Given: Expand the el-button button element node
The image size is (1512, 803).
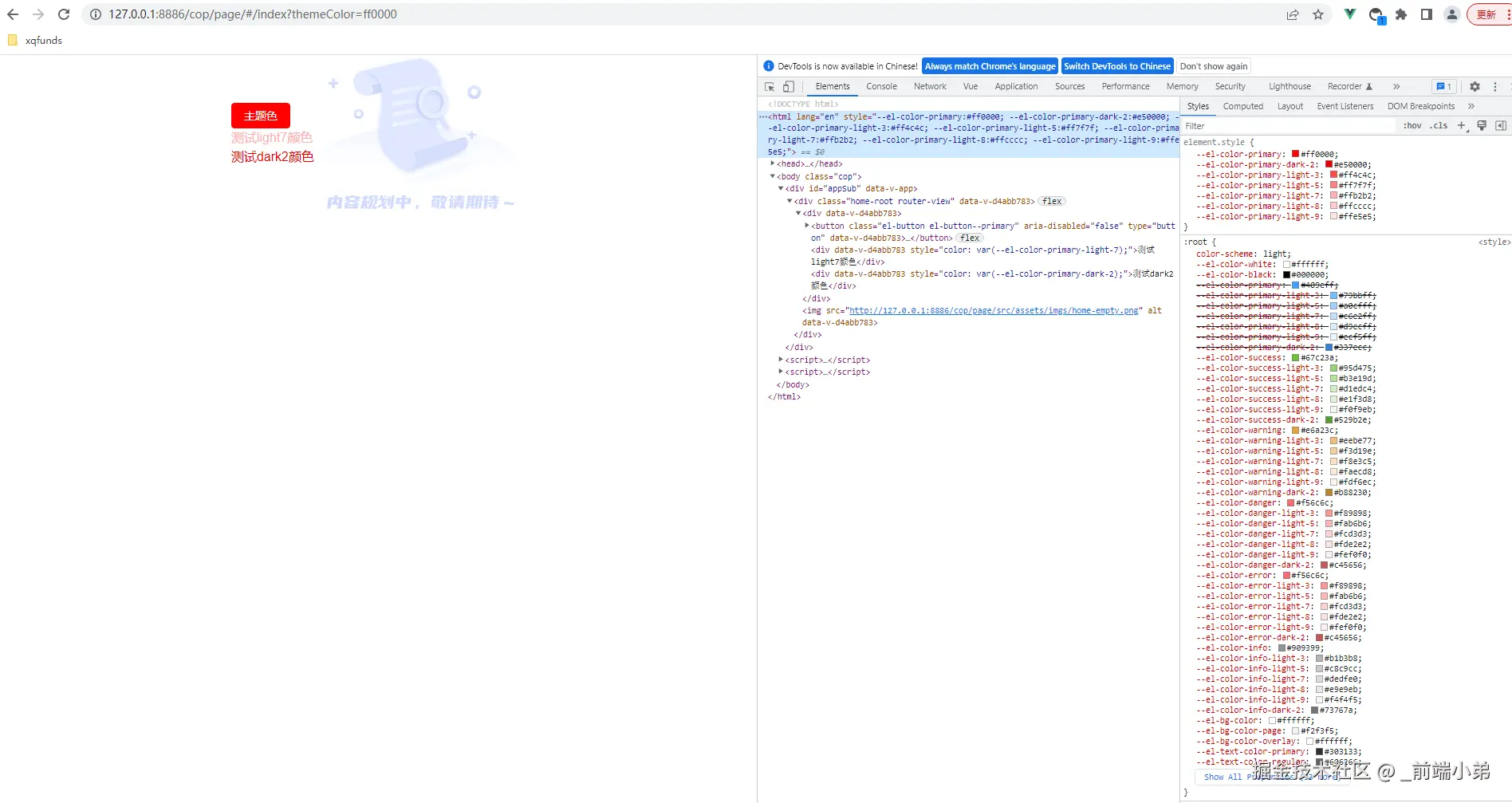Looking at the screenshot, I should pos(807,226).
